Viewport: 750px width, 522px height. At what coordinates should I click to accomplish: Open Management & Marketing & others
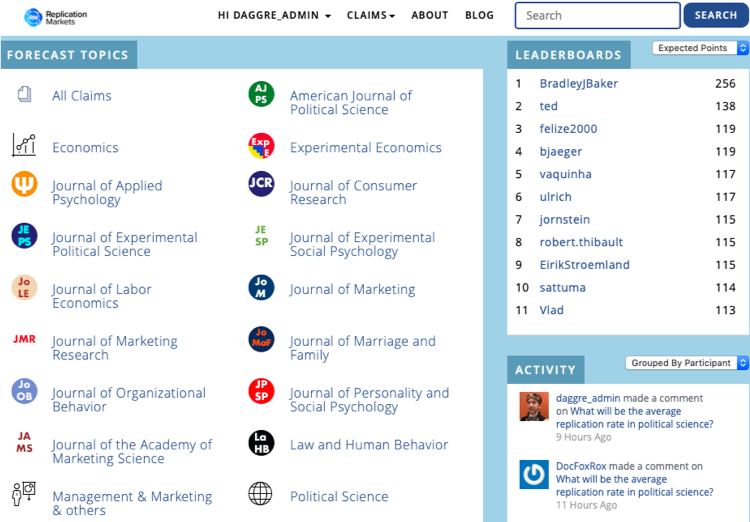[x=132, y=503]
